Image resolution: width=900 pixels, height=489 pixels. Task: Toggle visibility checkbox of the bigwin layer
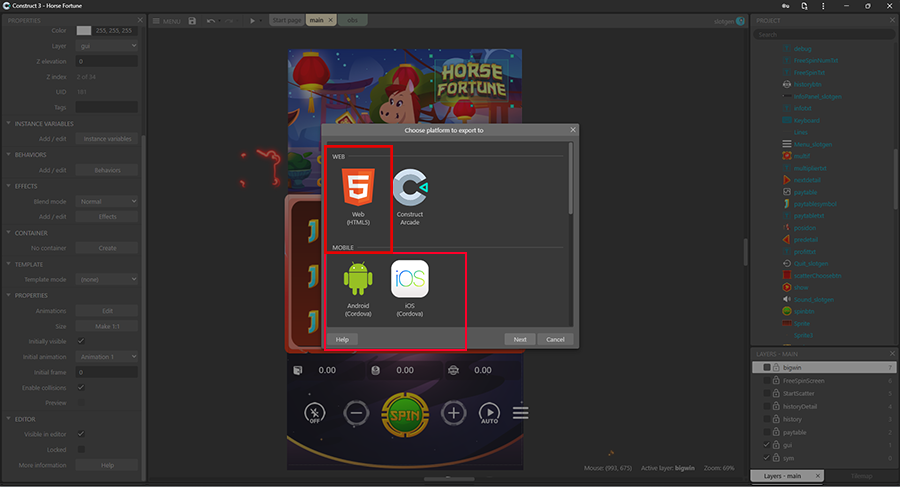(x=767, y=367)
